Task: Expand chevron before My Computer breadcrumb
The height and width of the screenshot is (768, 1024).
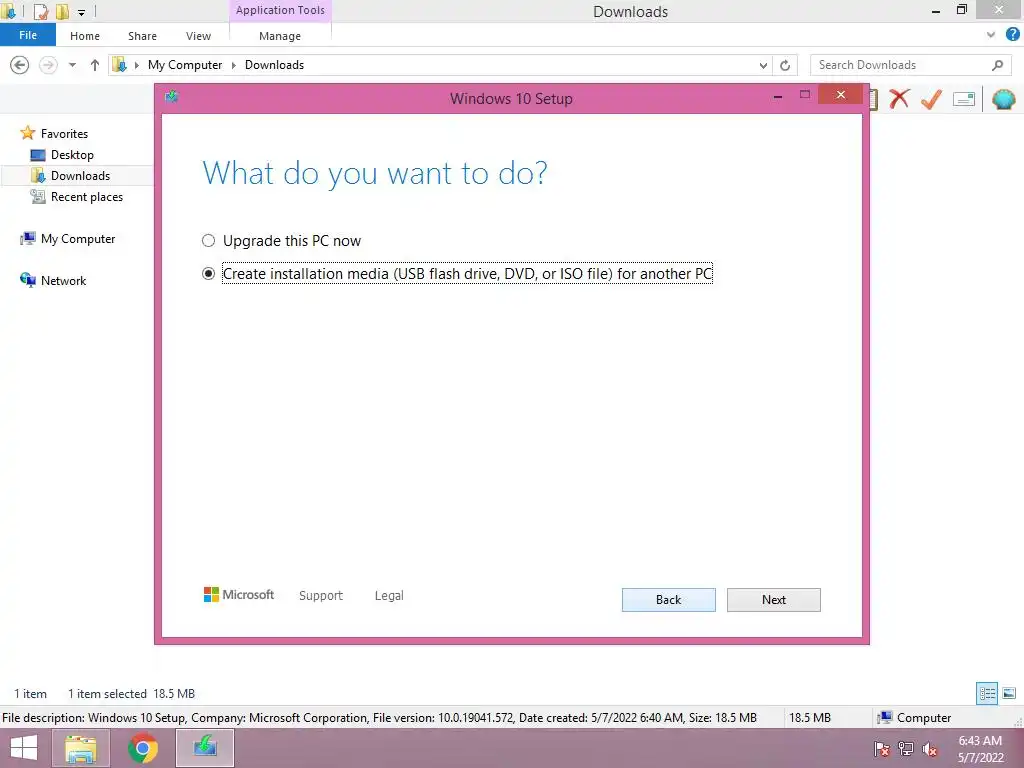Action: click(136, 65)
